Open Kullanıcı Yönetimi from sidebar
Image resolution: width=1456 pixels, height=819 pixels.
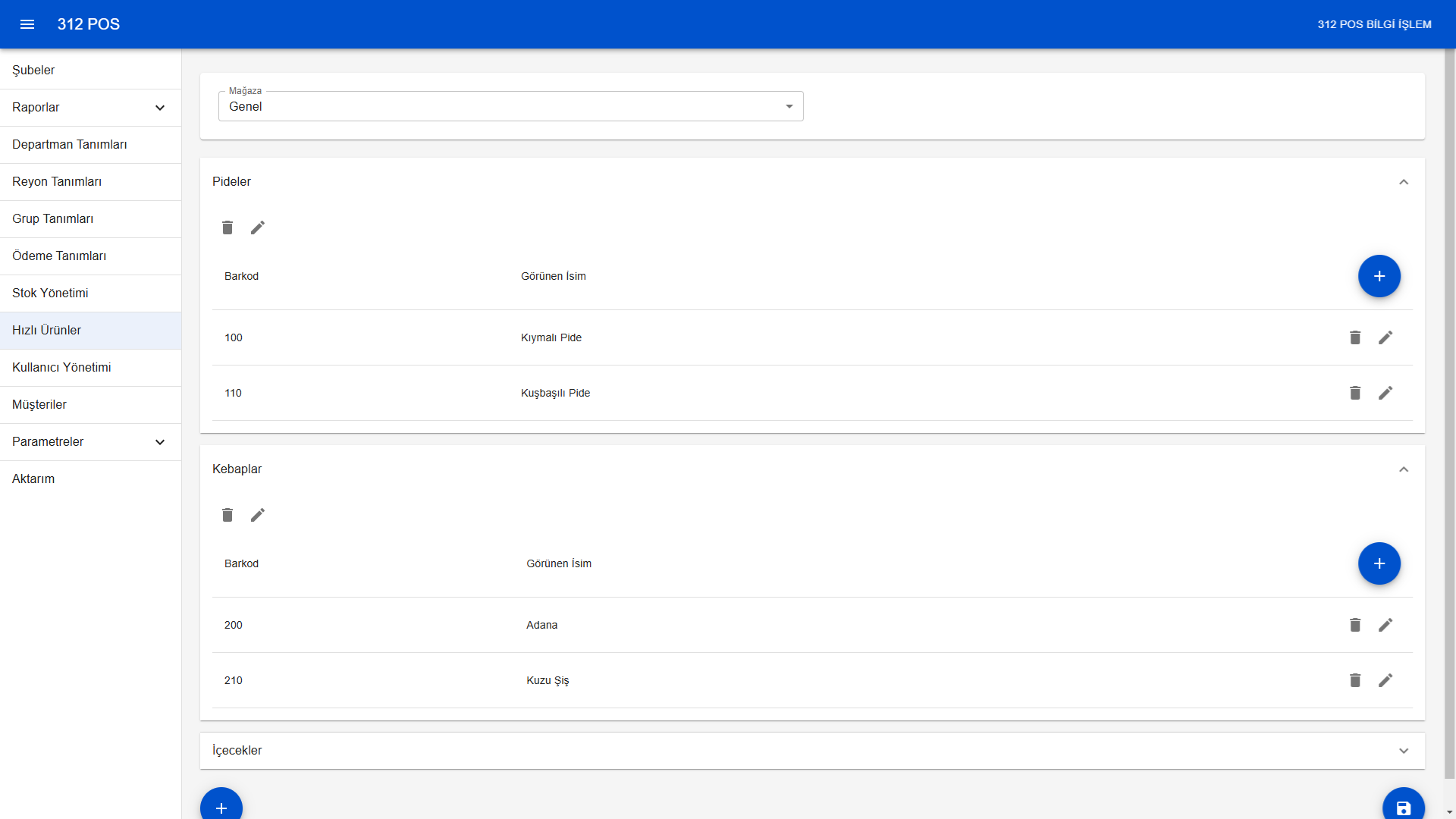61,367
